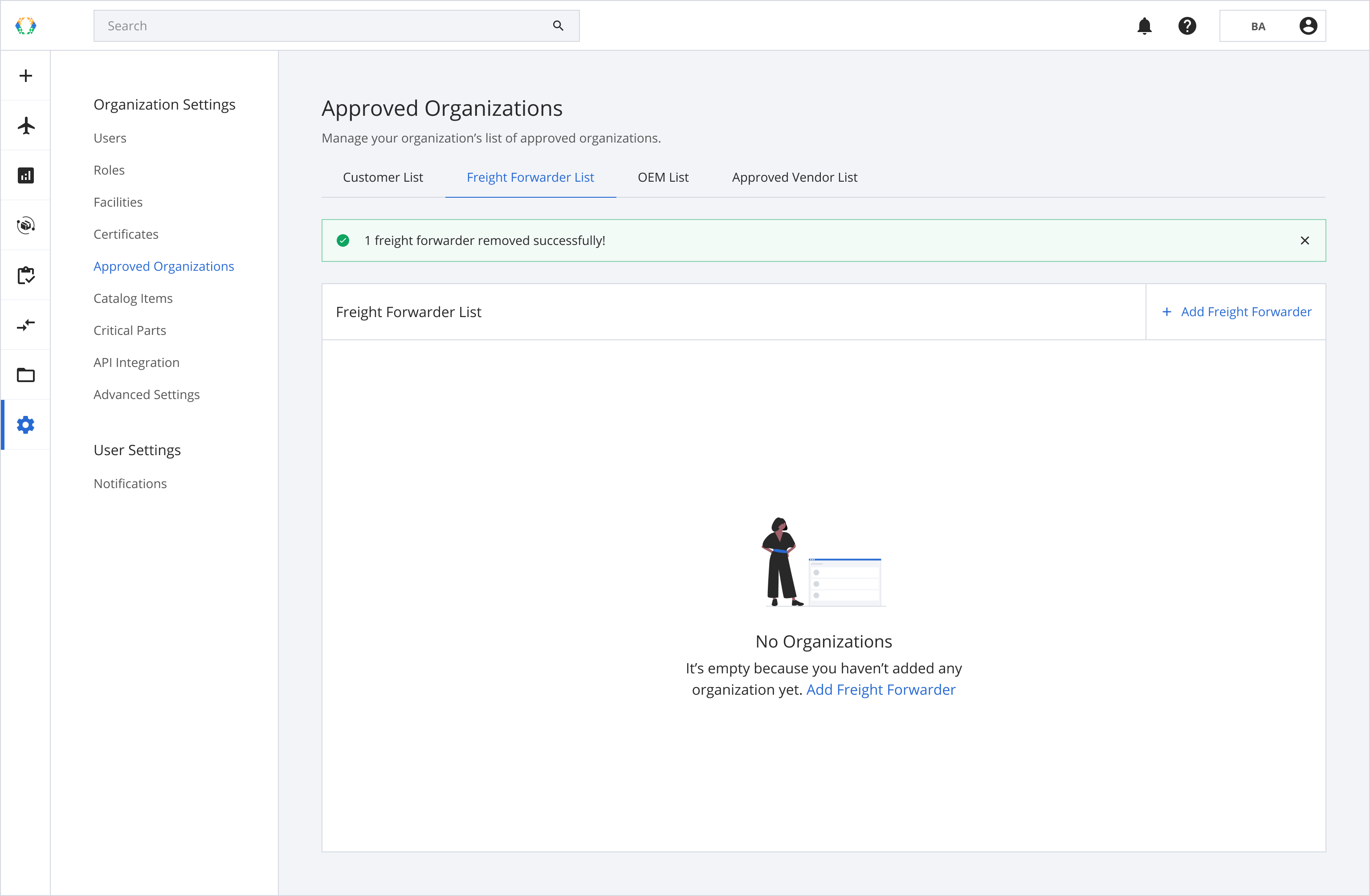This screenshot has height=896, width=1370.
Task: Click the settings gear sidebar icon
Action: [25, 425]
